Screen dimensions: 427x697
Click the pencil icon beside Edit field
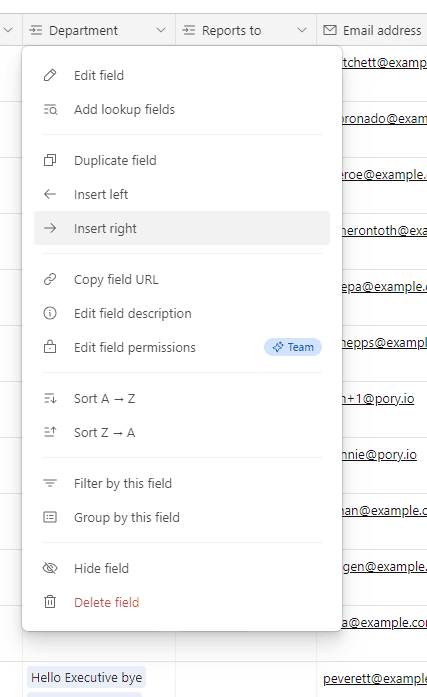(50, 75)
